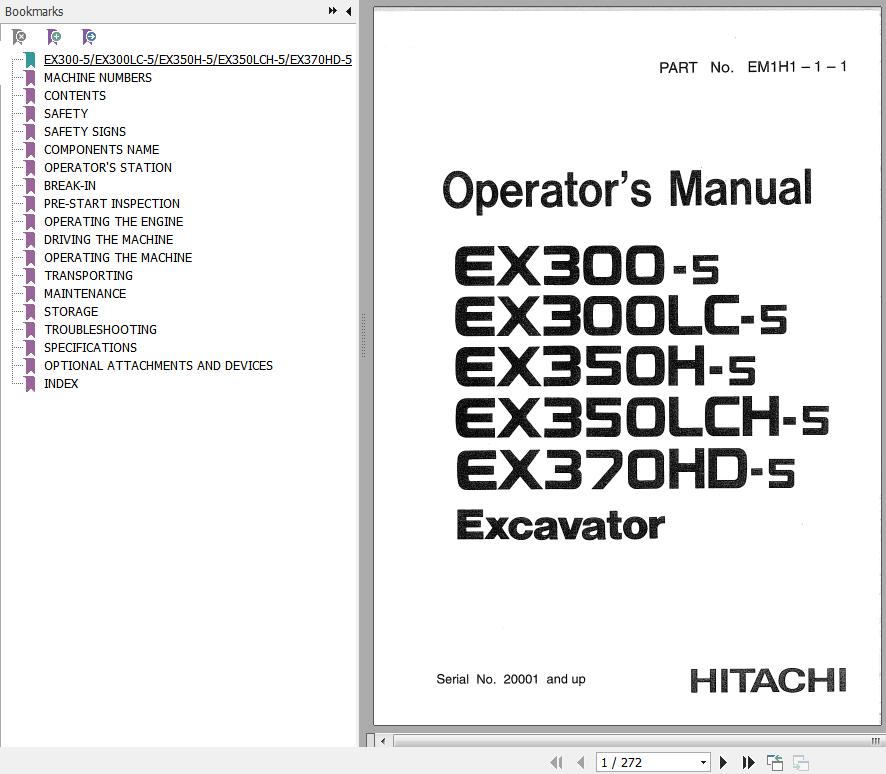Click the go to previous view icon
Screen dimensions: 886x774
click(775, 763)
